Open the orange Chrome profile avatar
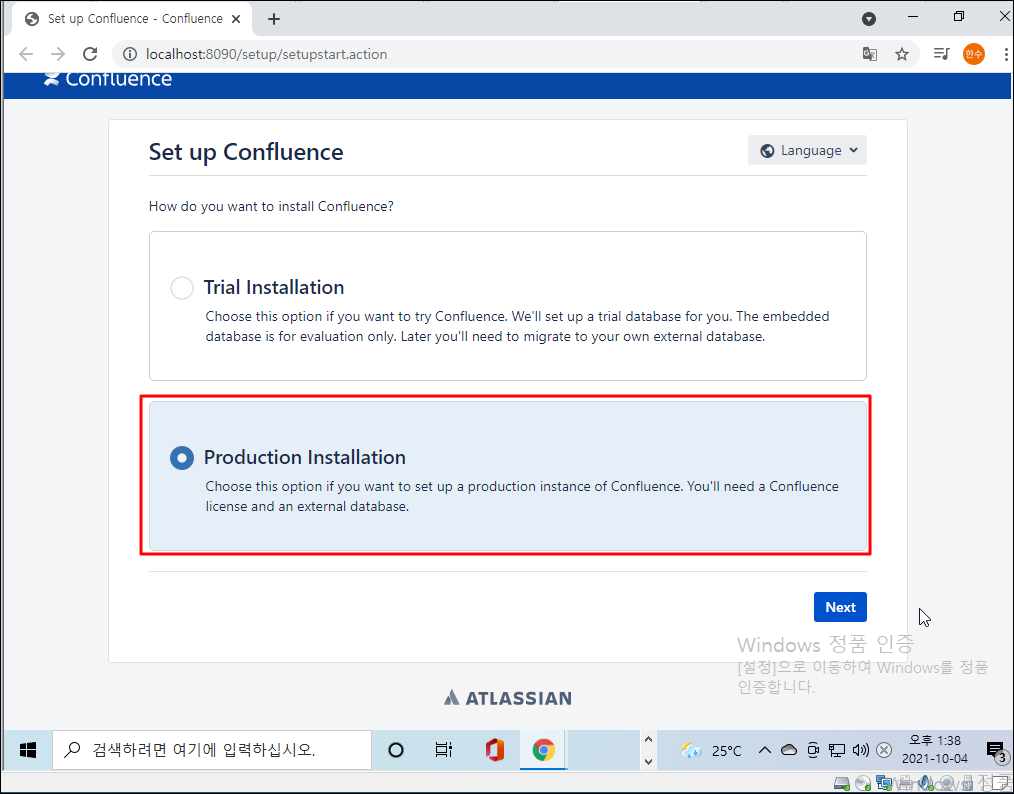The width and height of the screenshot is (1014, 794). pyautogui.click(x=974, y=54)
